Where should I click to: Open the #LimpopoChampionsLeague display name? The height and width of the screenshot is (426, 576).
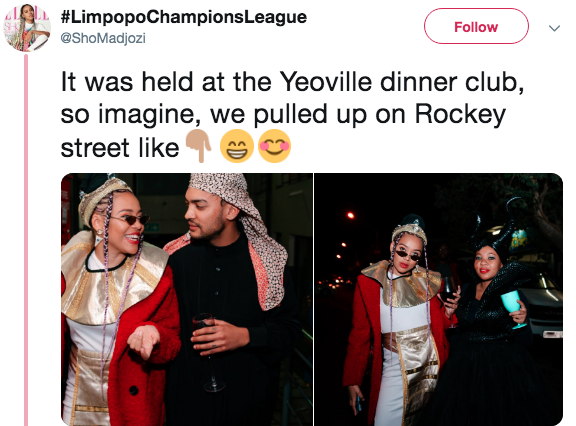pos(184,17)
